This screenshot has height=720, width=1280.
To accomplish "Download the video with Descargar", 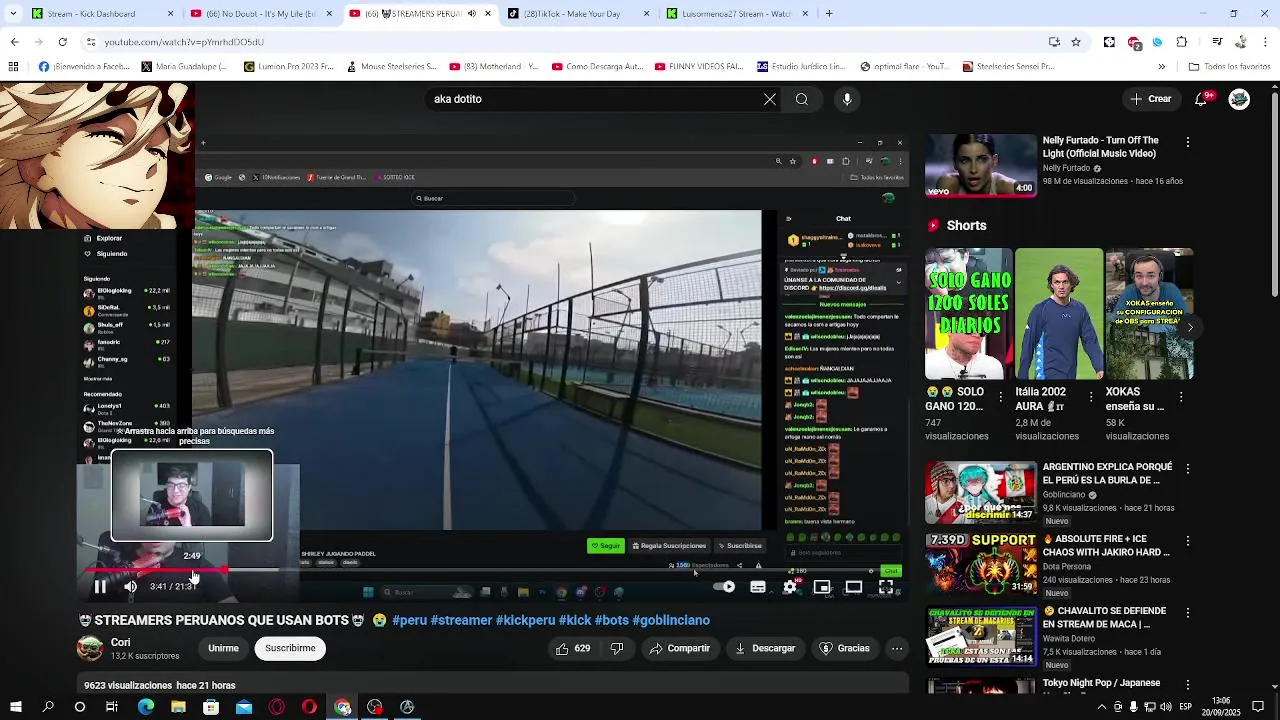I will (765, 648).
